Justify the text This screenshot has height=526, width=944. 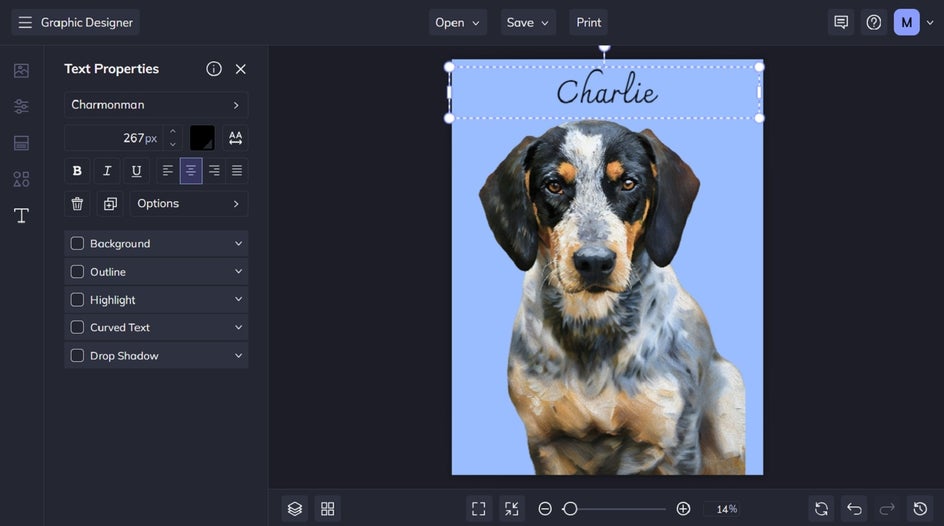[x=237, y=171]
